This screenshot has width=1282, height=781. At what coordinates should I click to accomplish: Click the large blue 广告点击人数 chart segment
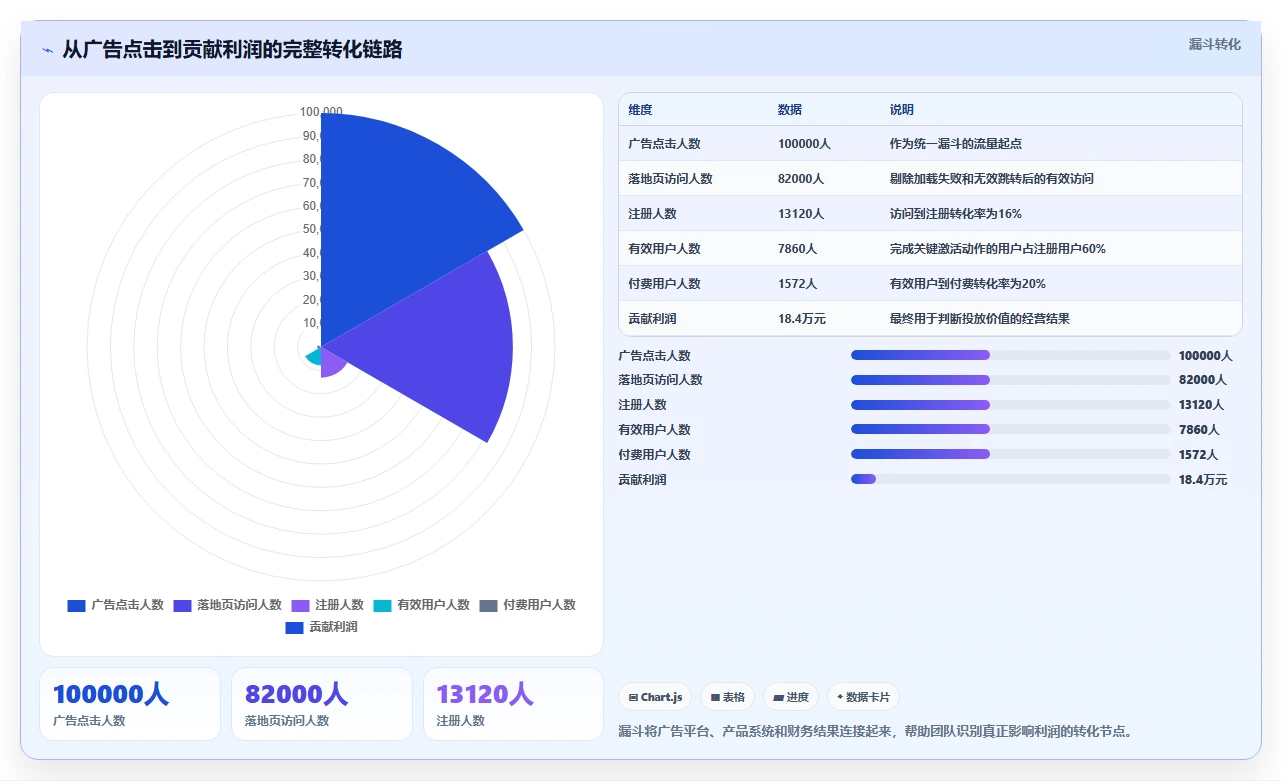pyautogui.click(x=400, y=220)
